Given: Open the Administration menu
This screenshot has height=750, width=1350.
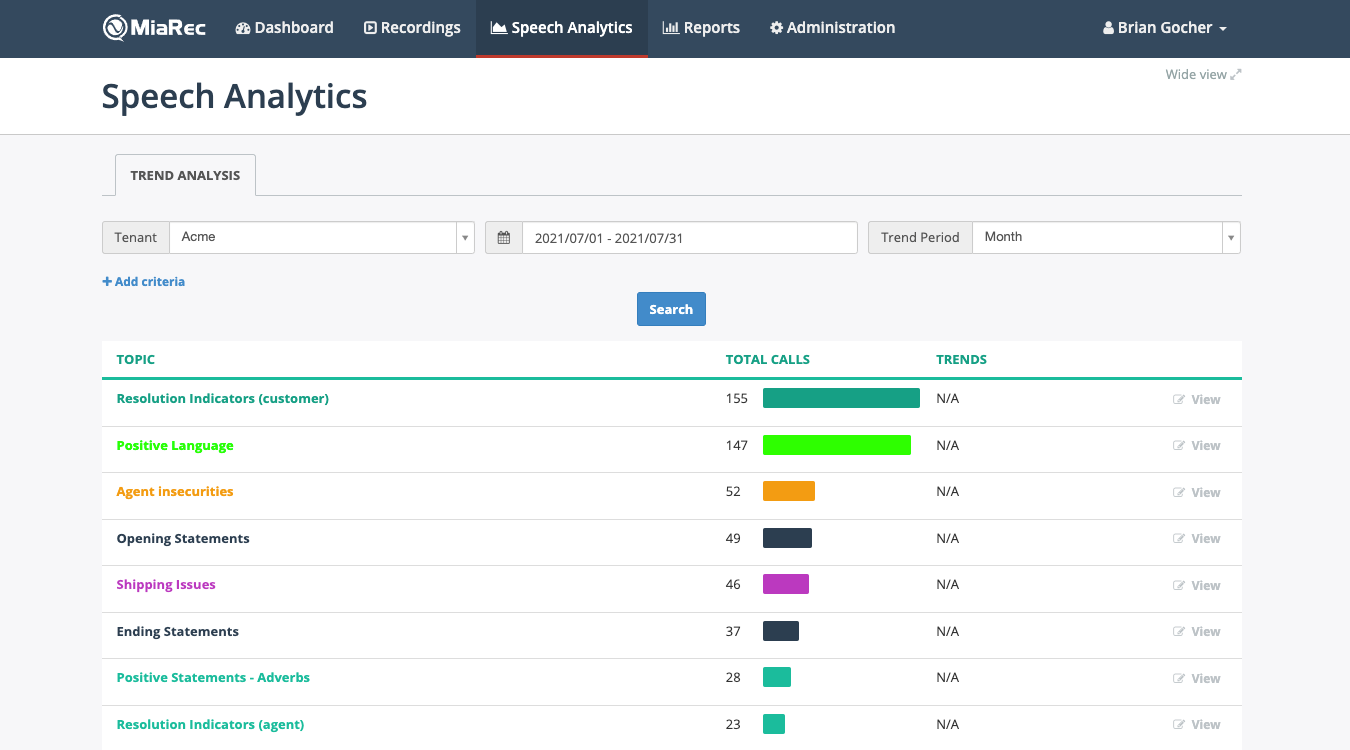Looking at the screenshot, I should (x=832, y=28).
